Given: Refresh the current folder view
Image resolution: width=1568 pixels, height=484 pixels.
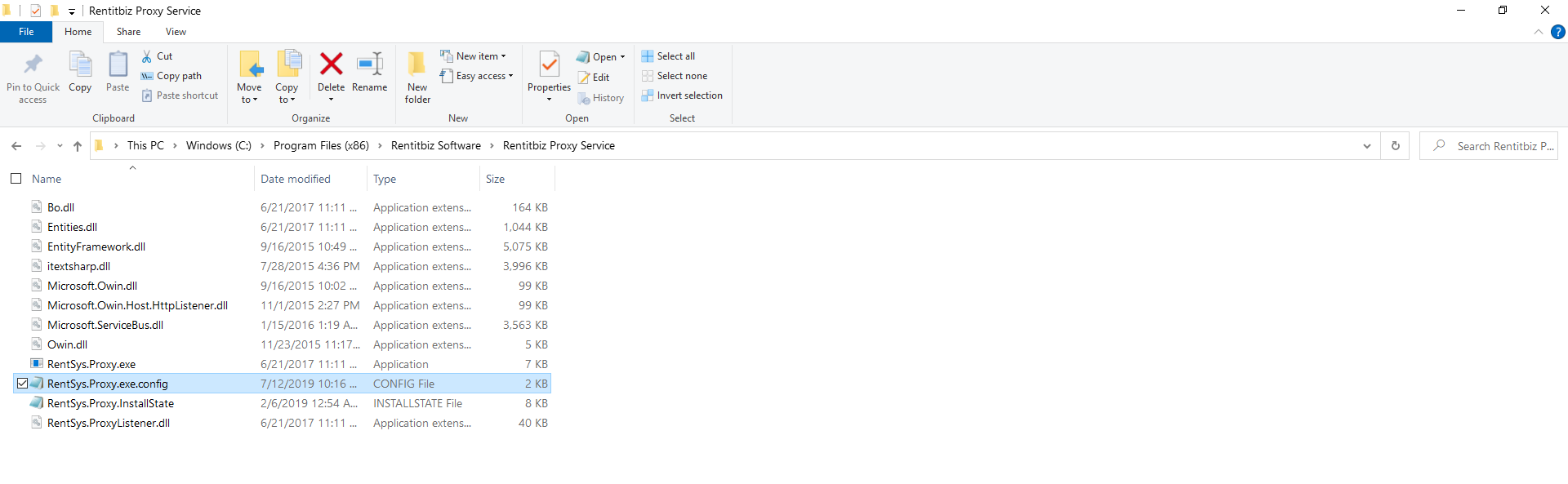Looking at the screenshot, I should 1395,146.
